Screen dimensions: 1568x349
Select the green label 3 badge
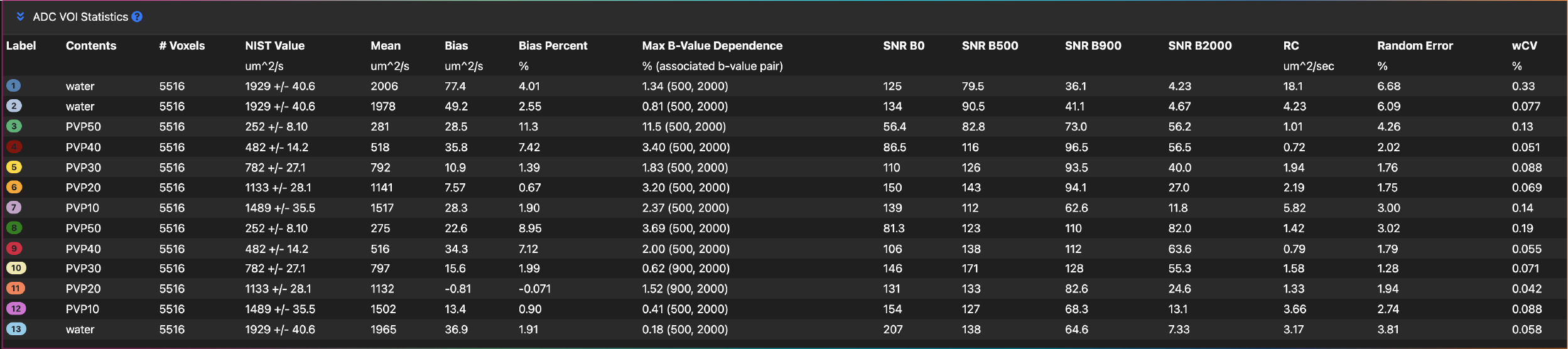(x=14, y=126)
